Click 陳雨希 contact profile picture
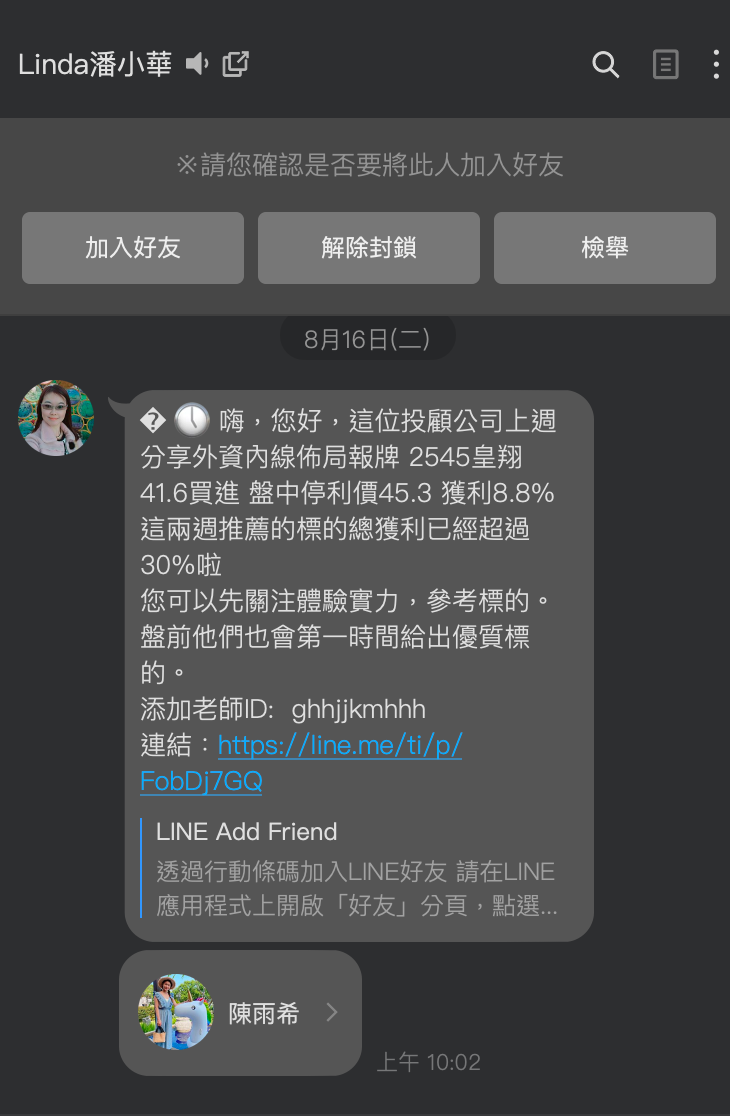Viewport: 730px width, 1116px height. tap(176, 1012)
